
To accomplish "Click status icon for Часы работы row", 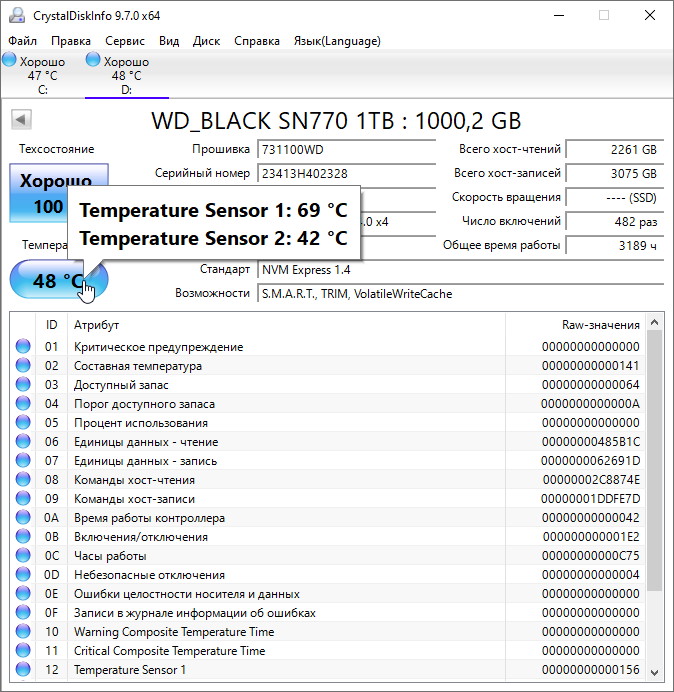I will point(23,555).
